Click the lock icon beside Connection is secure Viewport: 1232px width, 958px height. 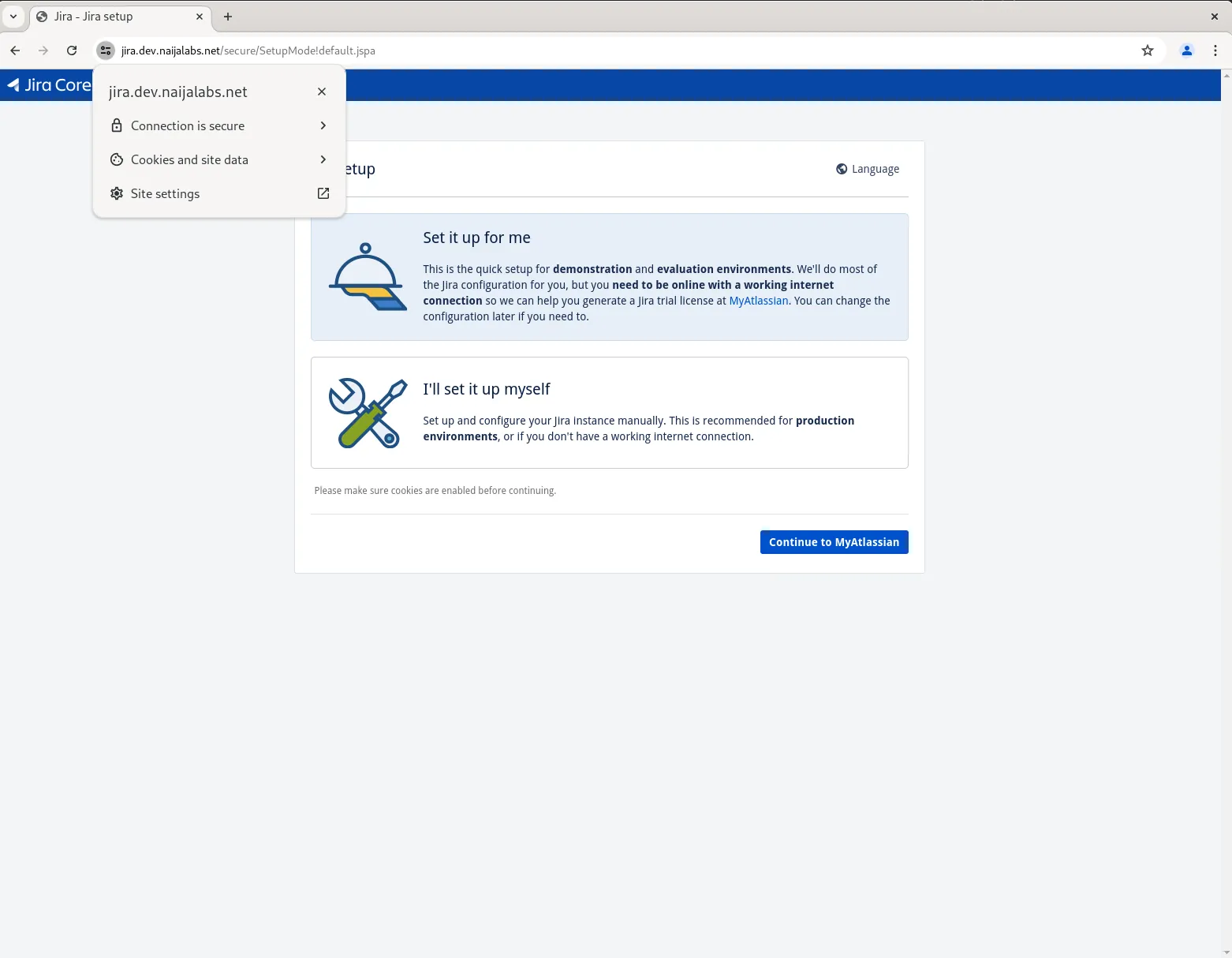tap(117, 125)
